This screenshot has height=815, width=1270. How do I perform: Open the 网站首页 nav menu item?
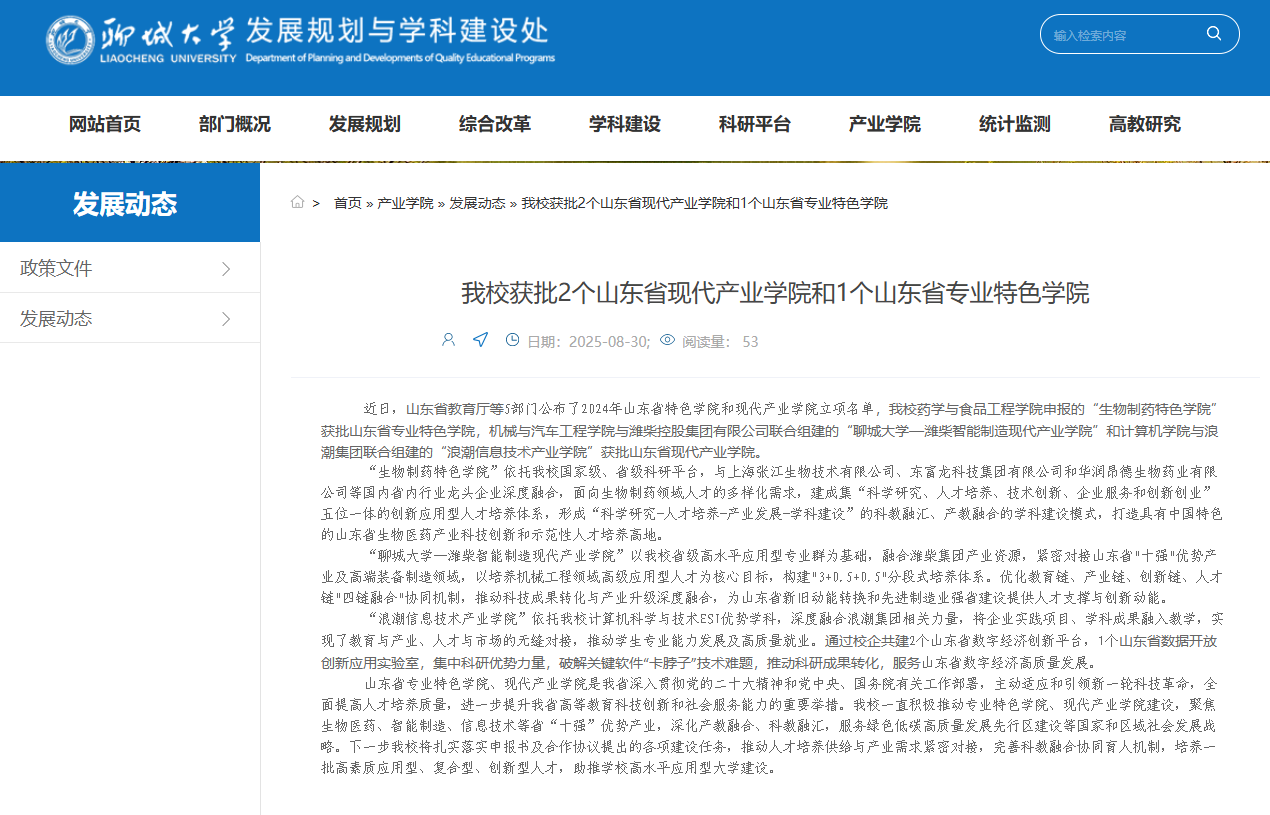(105, 125)
